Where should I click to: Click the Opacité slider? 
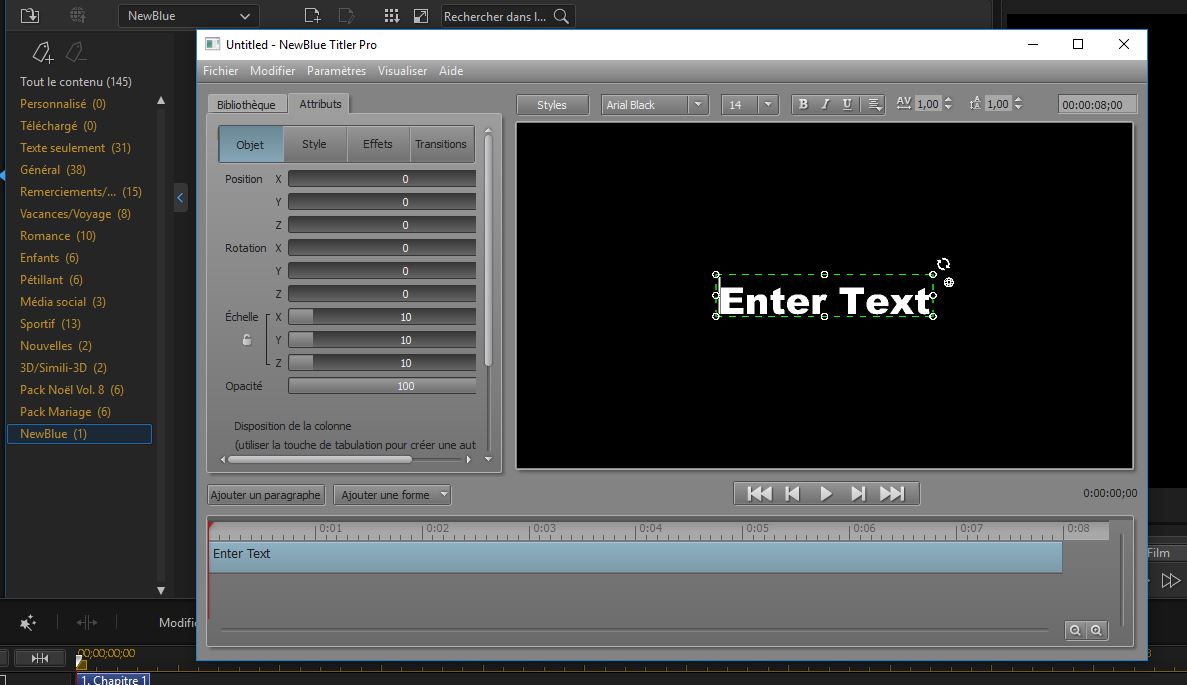tap(382, 386)
